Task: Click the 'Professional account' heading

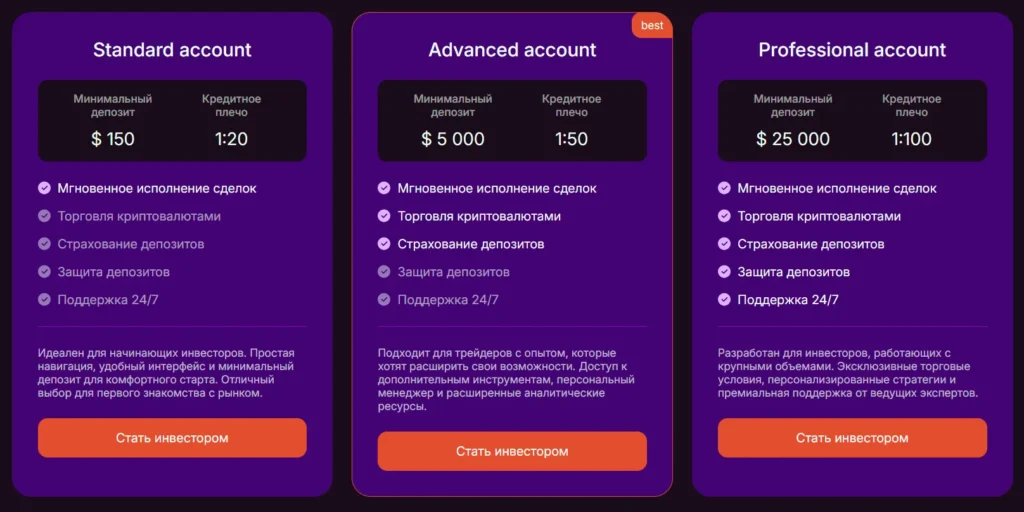Action: tap(852, 50)
